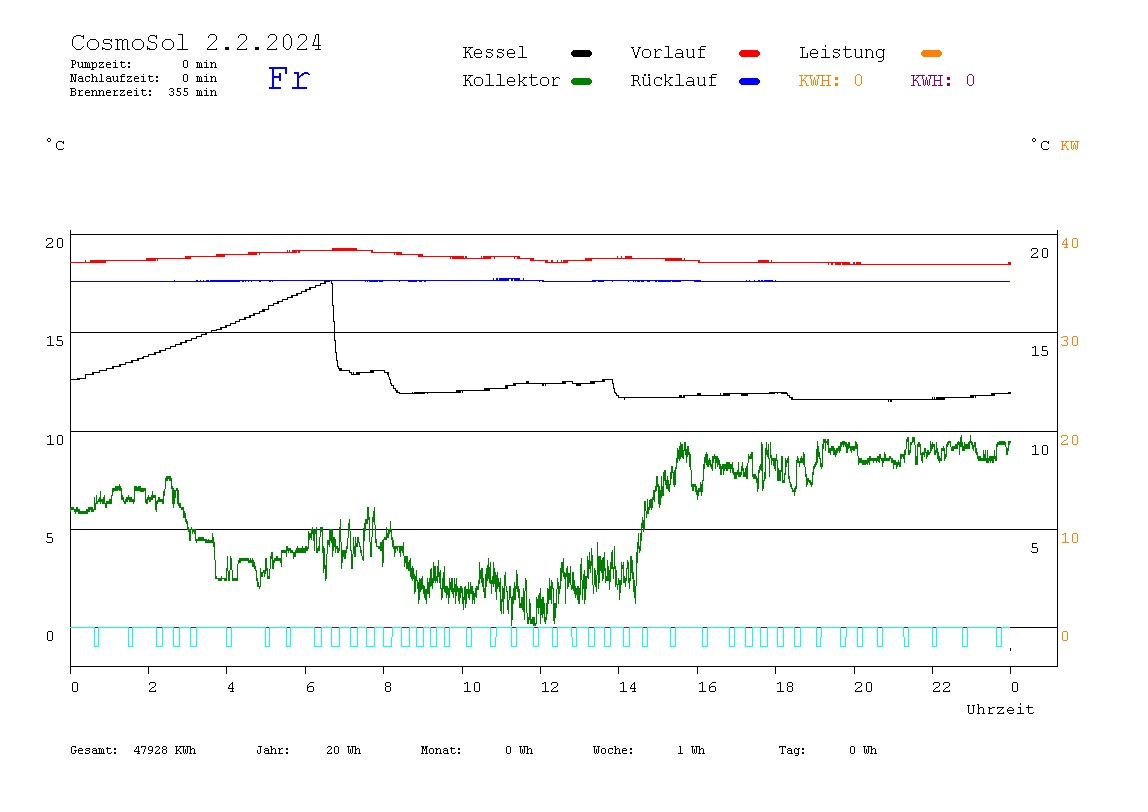Click the left axis 15 °C label
Viewport: 1148px width, 812px height.
[x=55, y=341]
